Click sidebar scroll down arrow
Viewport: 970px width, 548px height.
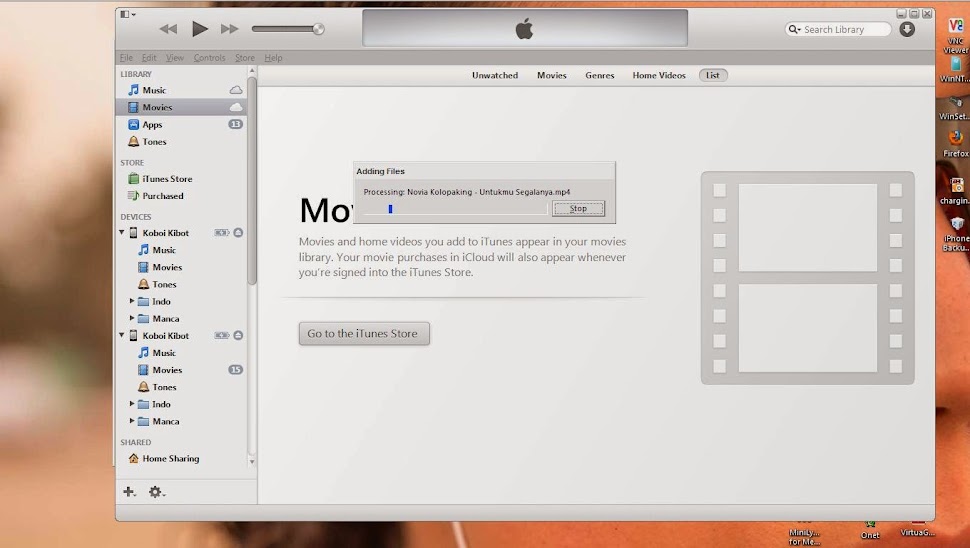[x=252, y=461]
